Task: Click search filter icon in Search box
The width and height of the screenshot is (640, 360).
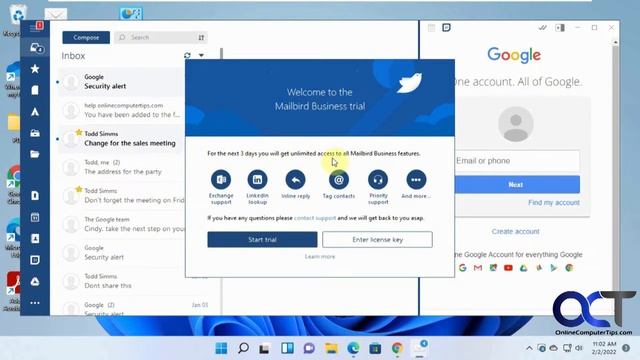Action: [x=201, y=38]
